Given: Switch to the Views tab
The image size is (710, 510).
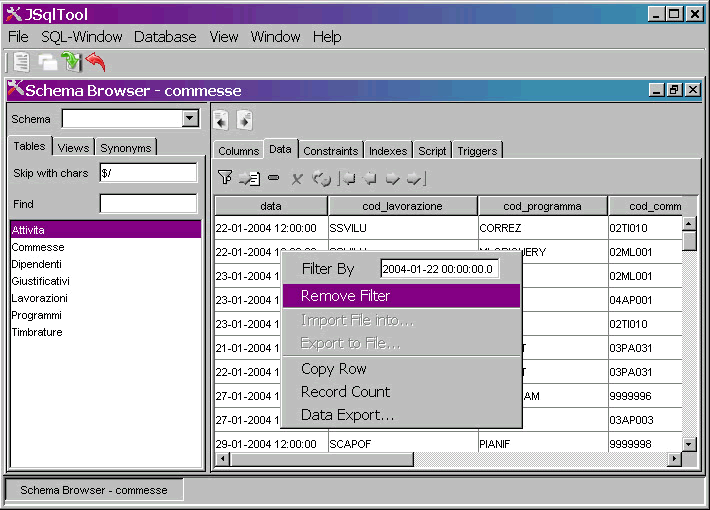Looking at the screenshot, I should [73, 148].
